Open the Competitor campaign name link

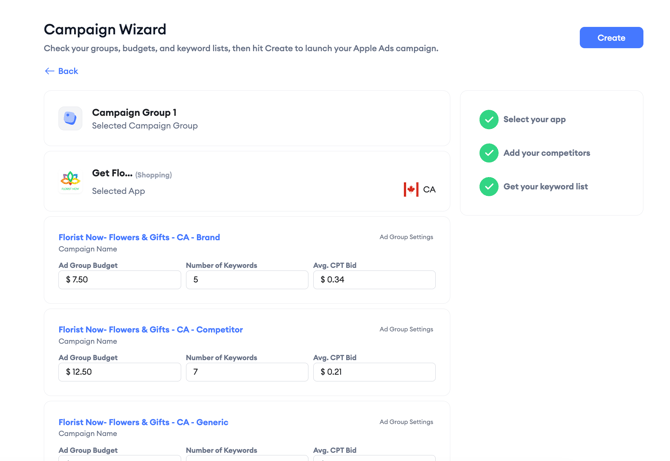tap(150, 329)
